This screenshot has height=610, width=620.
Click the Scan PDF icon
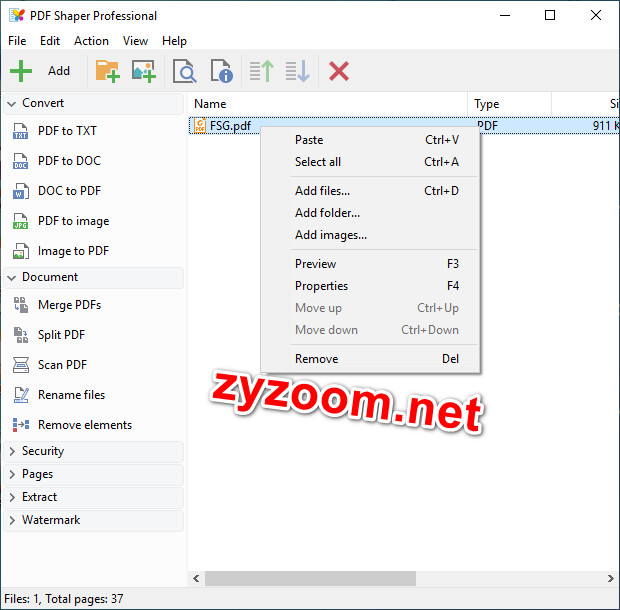coord(21,365)
